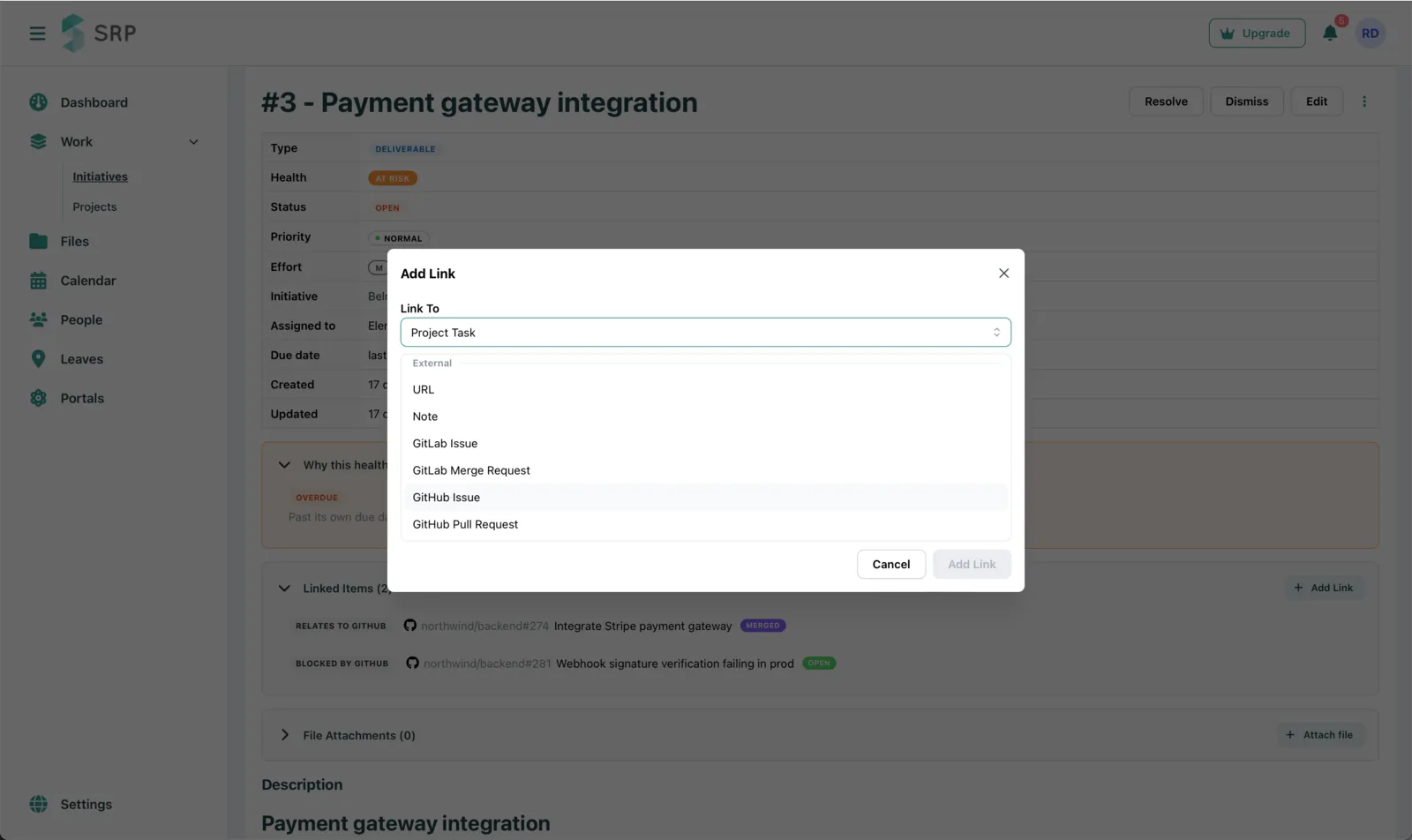Click the Settings globe icon
Screen dimensions: 1412x840
pos(38,804)
